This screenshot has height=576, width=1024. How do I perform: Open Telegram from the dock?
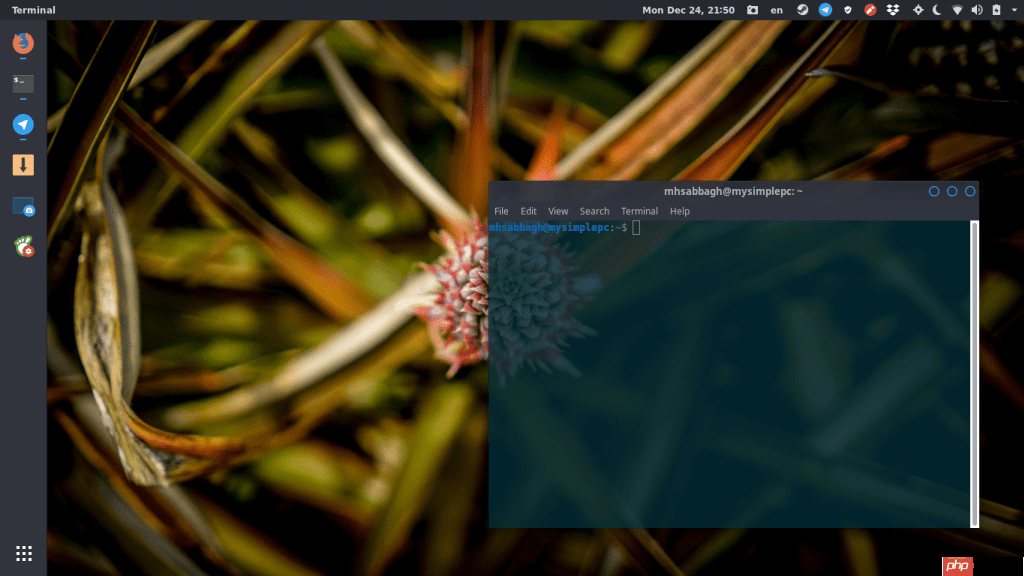[x=23, y=125]
